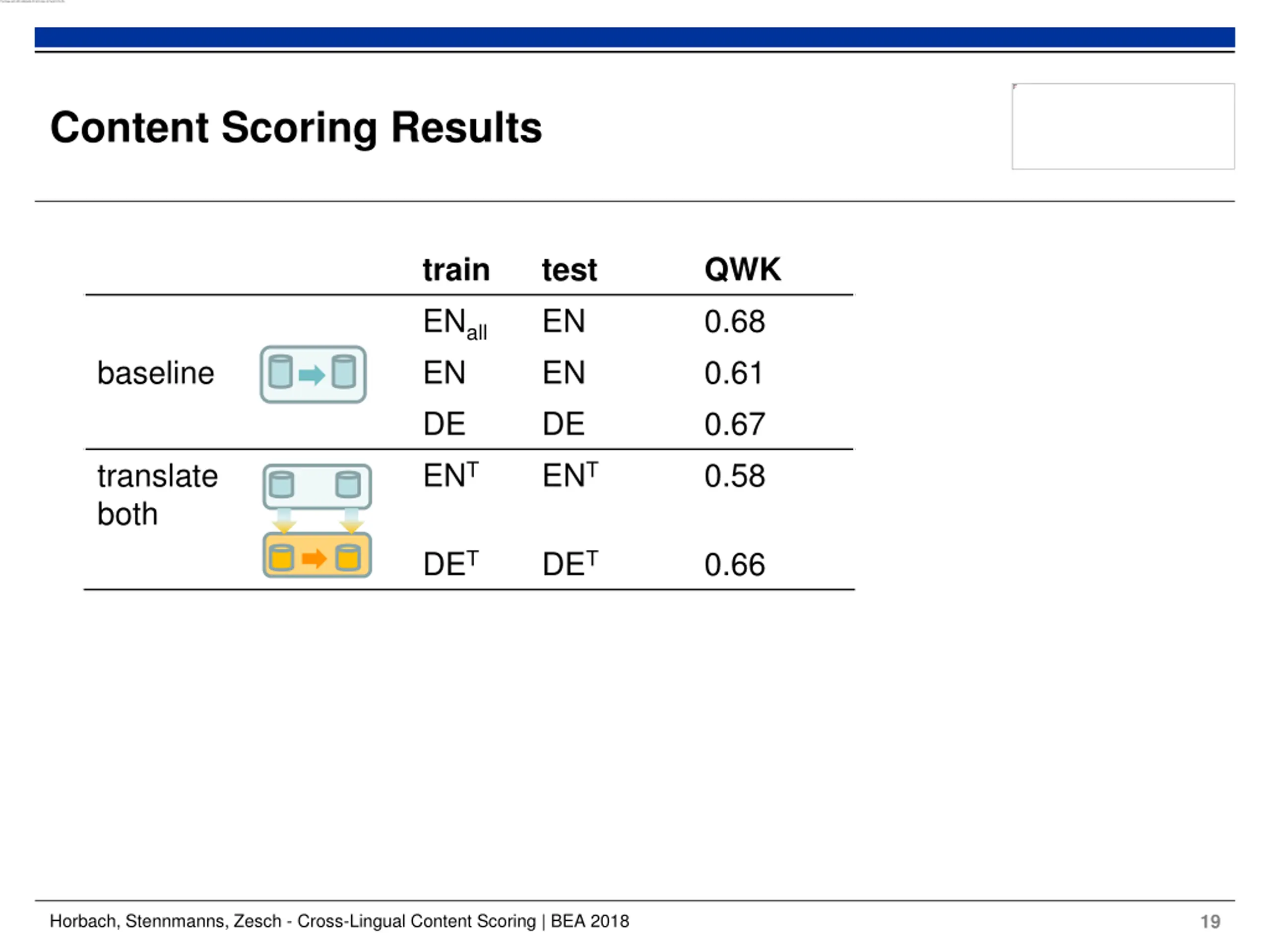The height and width of the screenshot is (952, 1270).
Task: Click the DET test cell
Action: point(571,563)
